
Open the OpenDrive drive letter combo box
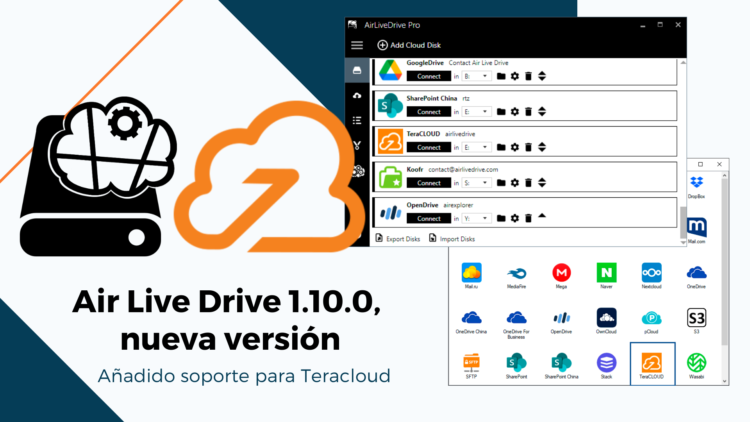[476, 218]
